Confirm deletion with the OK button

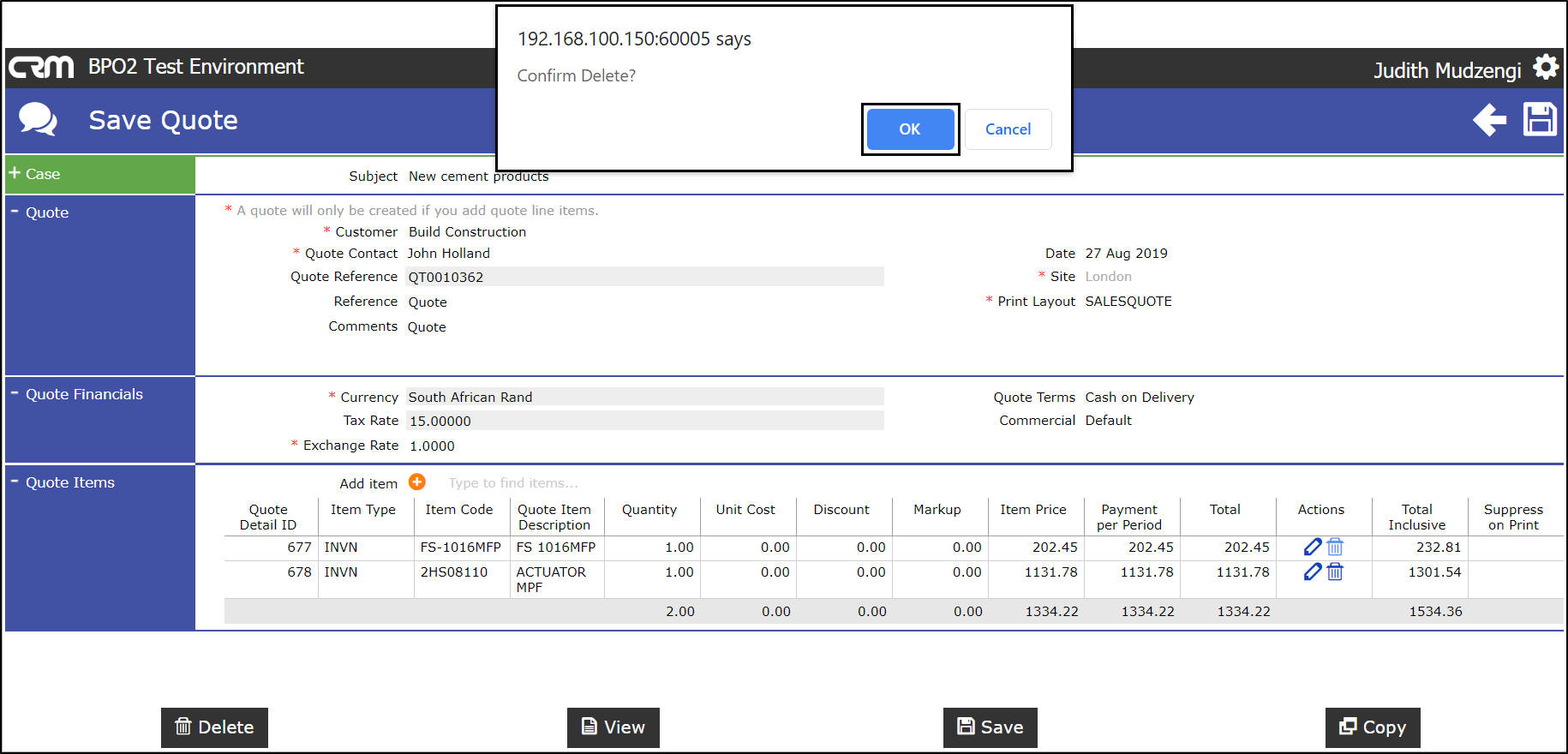pyautogui.click(x=910, y=129)
